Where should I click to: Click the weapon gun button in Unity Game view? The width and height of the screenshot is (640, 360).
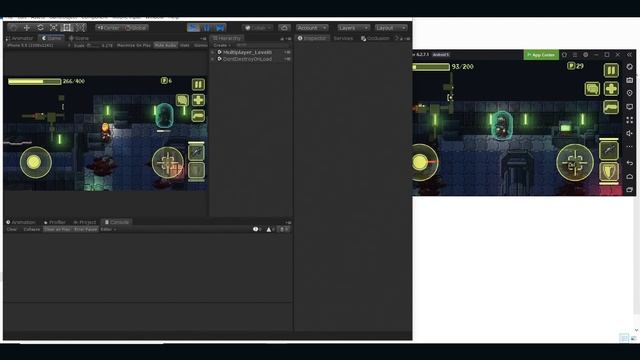tap(198, 116)
